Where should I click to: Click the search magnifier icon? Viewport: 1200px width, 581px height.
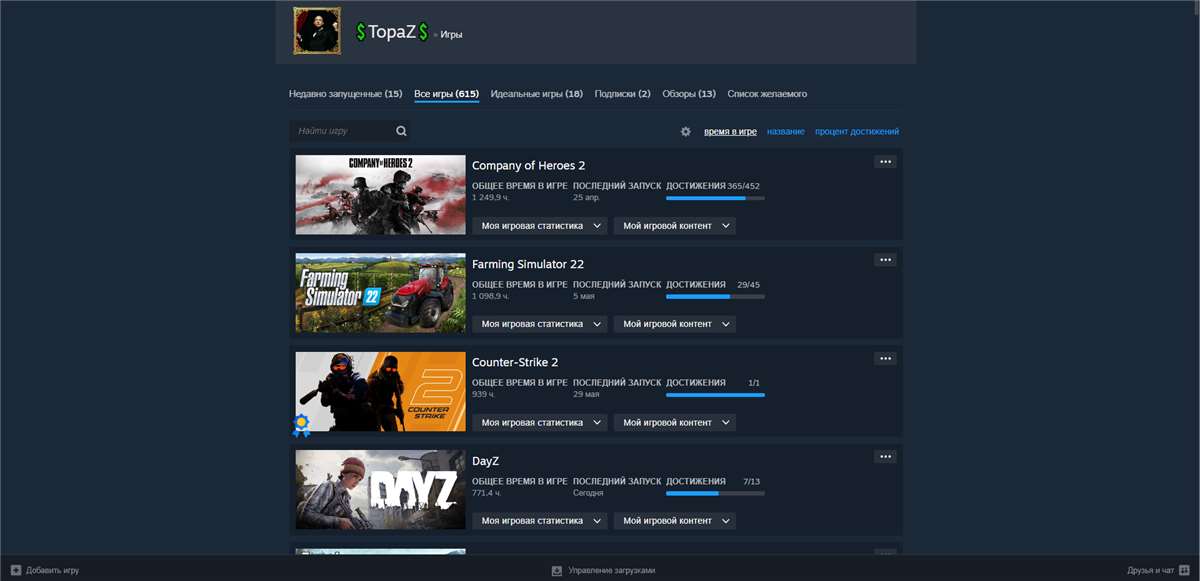401,131
